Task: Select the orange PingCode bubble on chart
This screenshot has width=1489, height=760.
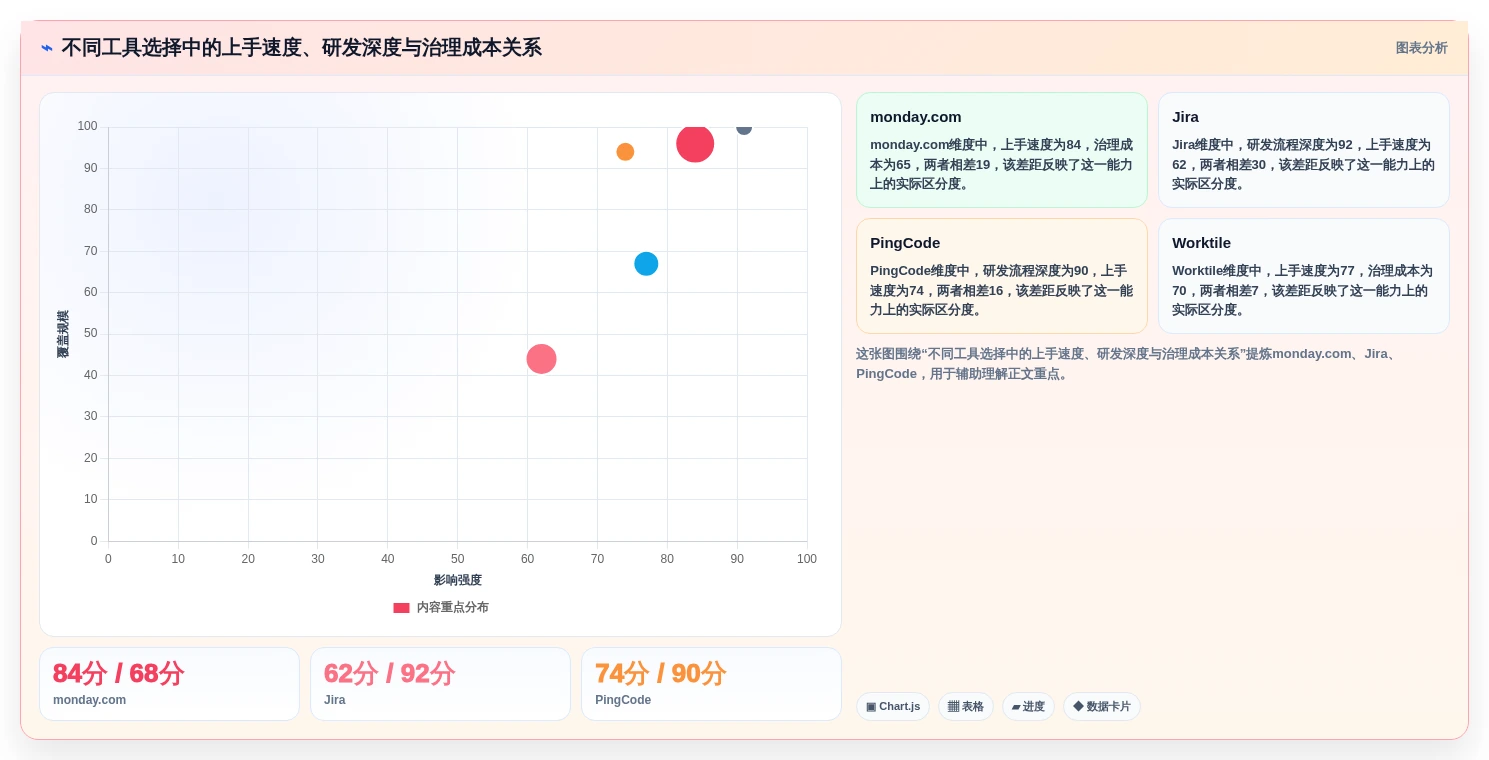Action: click(625, 152)
